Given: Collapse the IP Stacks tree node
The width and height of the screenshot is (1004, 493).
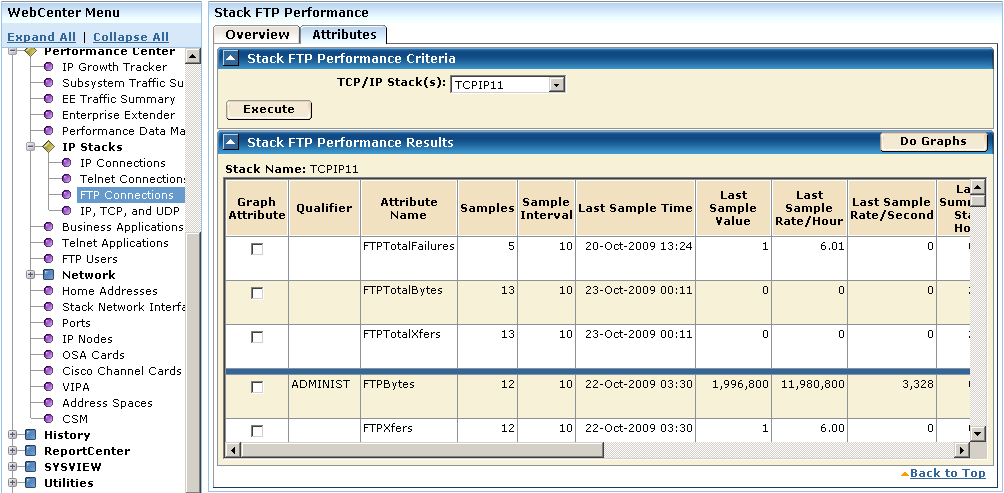Looking at the screenshot, I should coord(30,147).
